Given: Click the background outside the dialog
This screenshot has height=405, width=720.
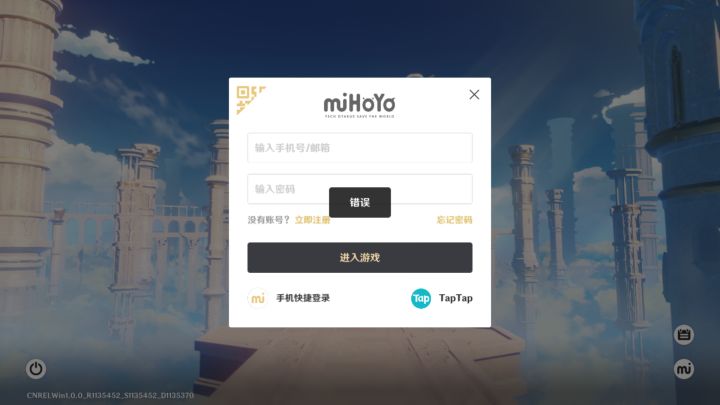Looking at the screenshot, I should [115, 92].
